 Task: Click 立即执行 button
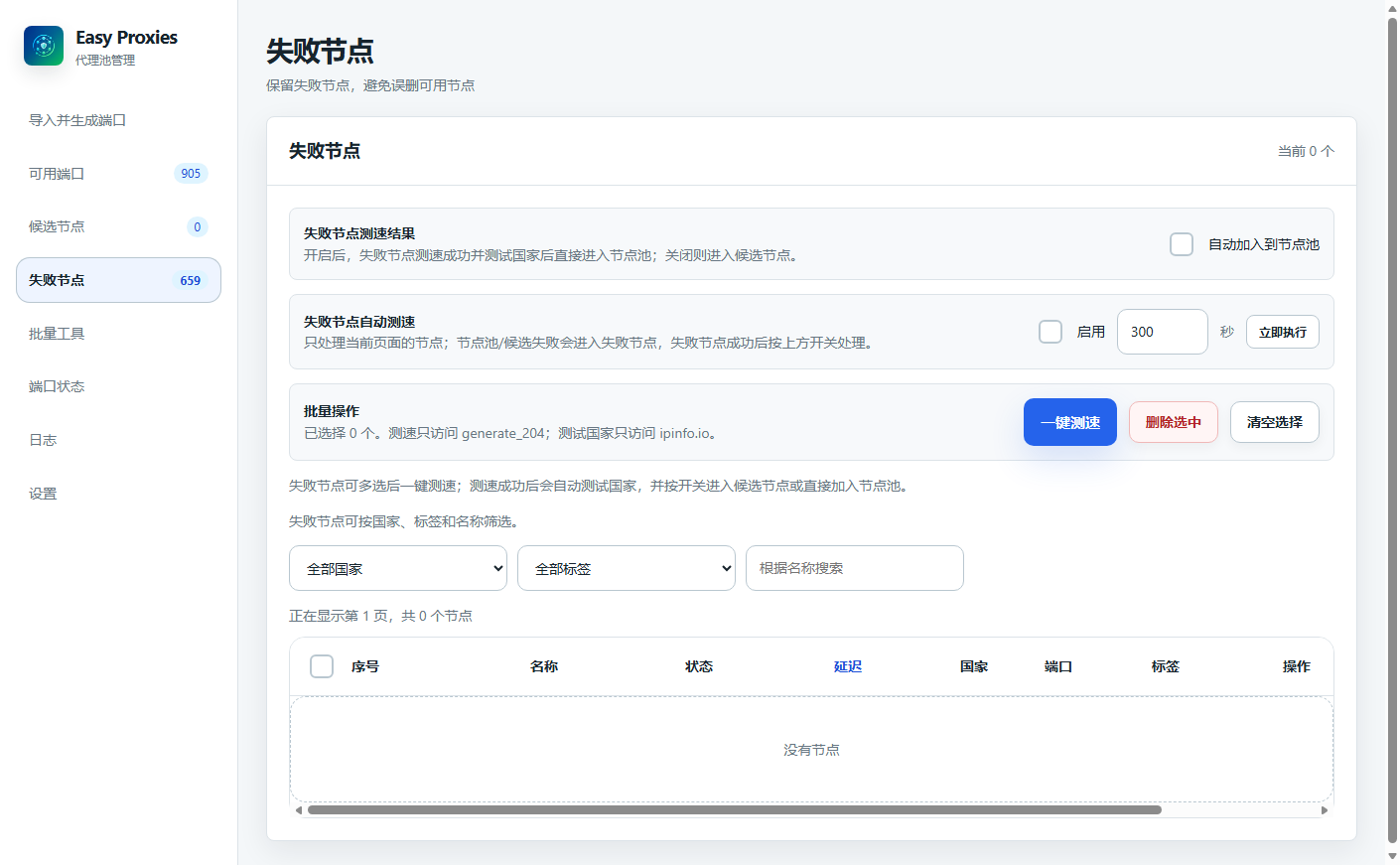pos(1283,332)
